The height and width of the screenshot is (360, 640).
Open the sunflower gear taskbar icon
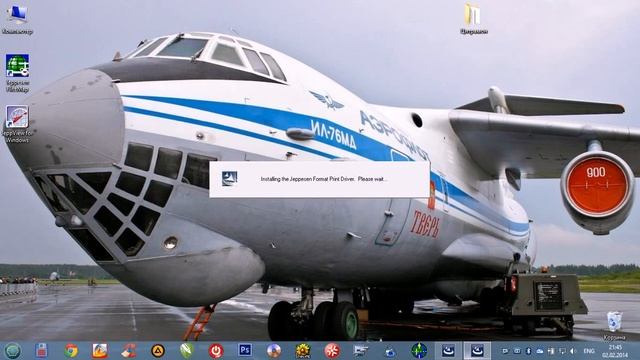point(303,351)
